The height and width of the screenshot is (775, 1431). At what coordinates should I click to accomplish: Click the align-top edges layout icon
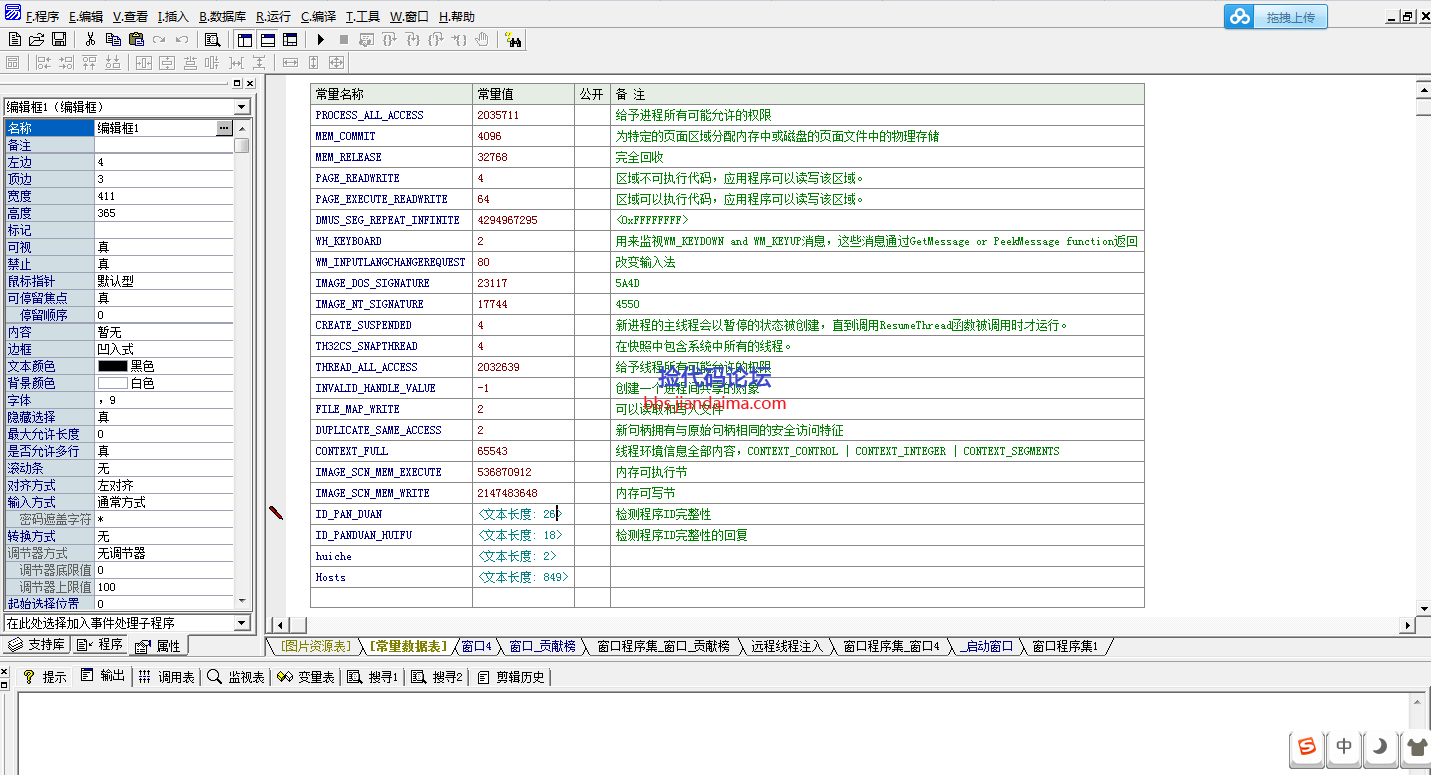click(89, 63)
